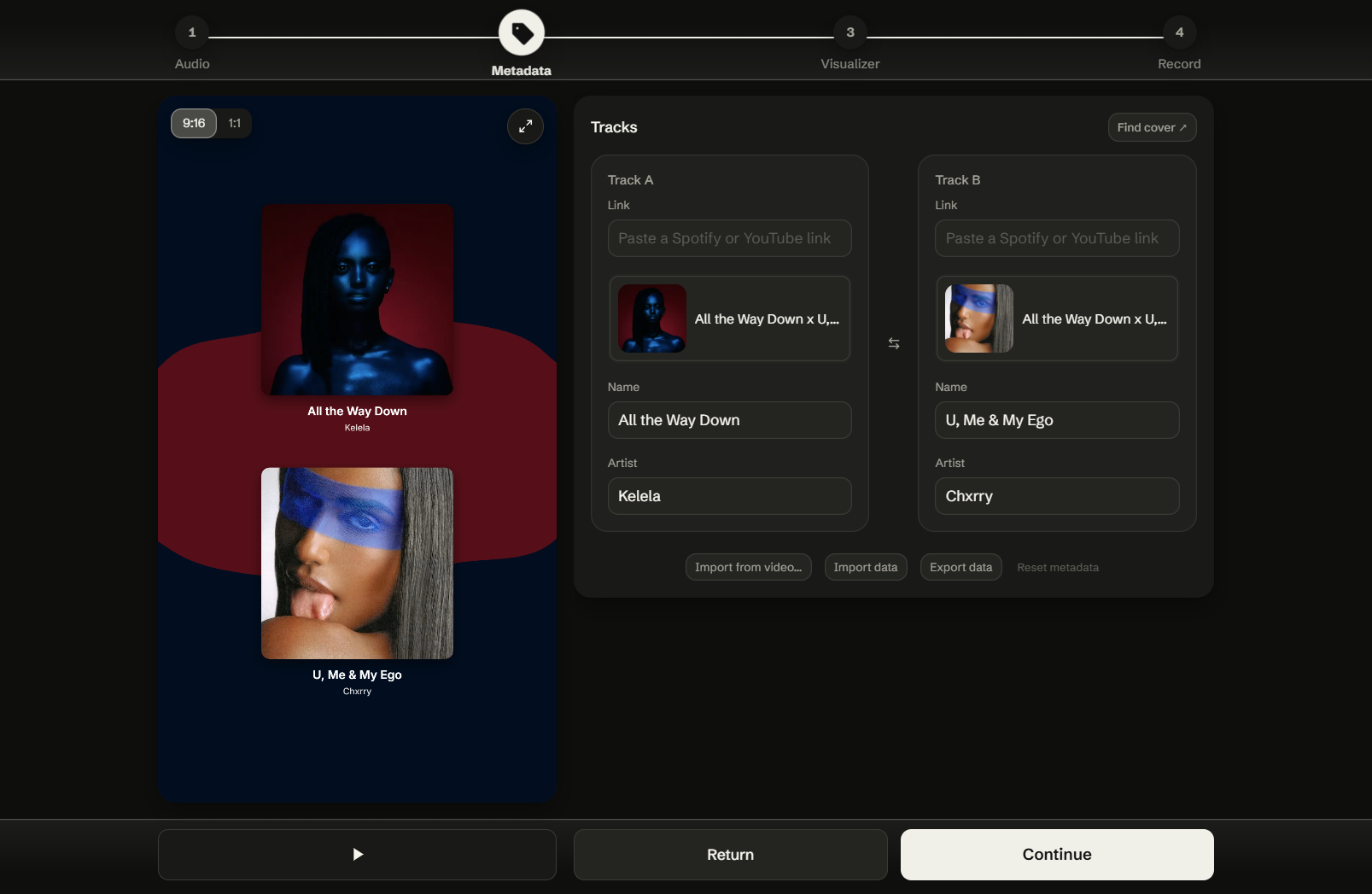Play the preview with the play button
This screenshot has width=1372, height=894.
357,854
